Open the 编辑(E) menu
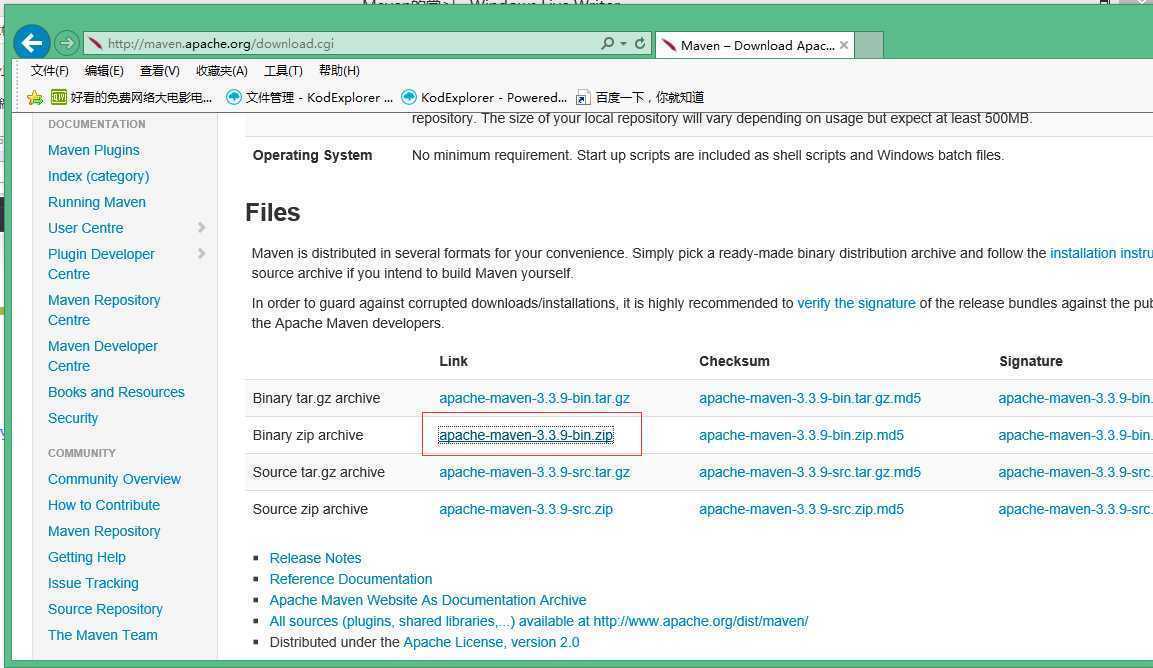Screen dimensions: 1153x668 pos(104,71)
